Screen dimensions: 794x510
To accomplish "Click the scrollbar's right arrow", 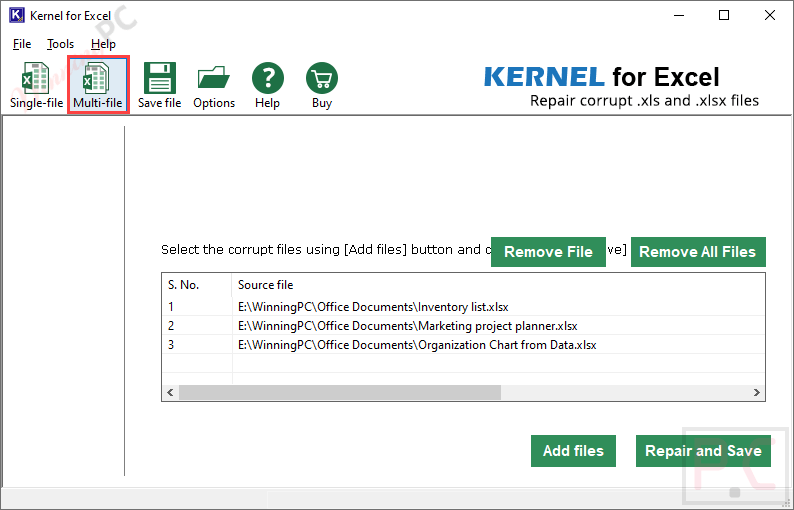I will [x=757, y=393].
